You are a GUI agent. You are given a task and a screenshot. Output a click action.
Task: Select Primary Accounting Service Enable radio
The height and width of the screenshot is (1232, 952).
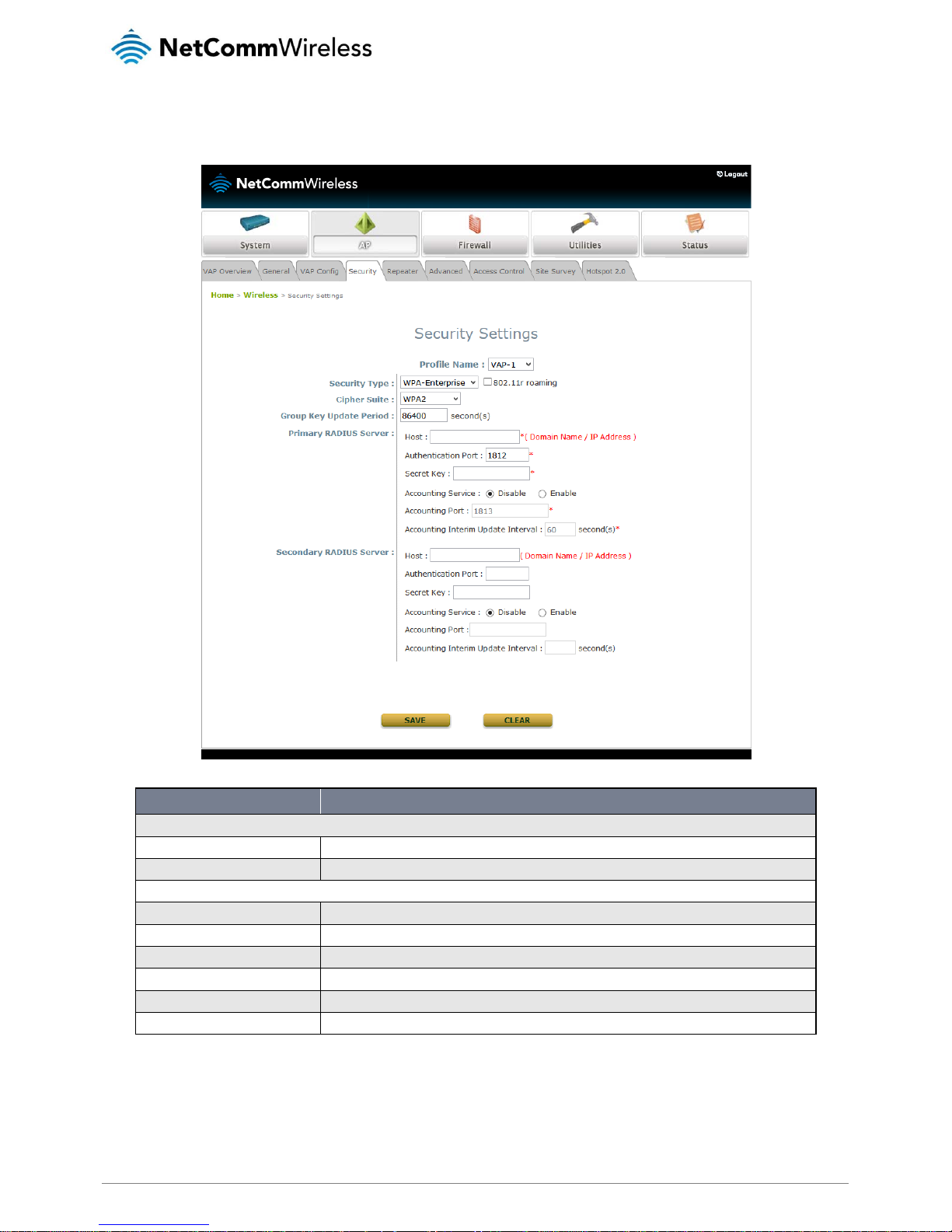pos(542,494)
